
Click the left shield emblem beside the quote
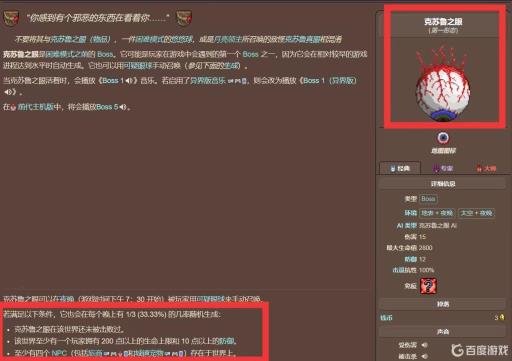click(x=11, y=18)
